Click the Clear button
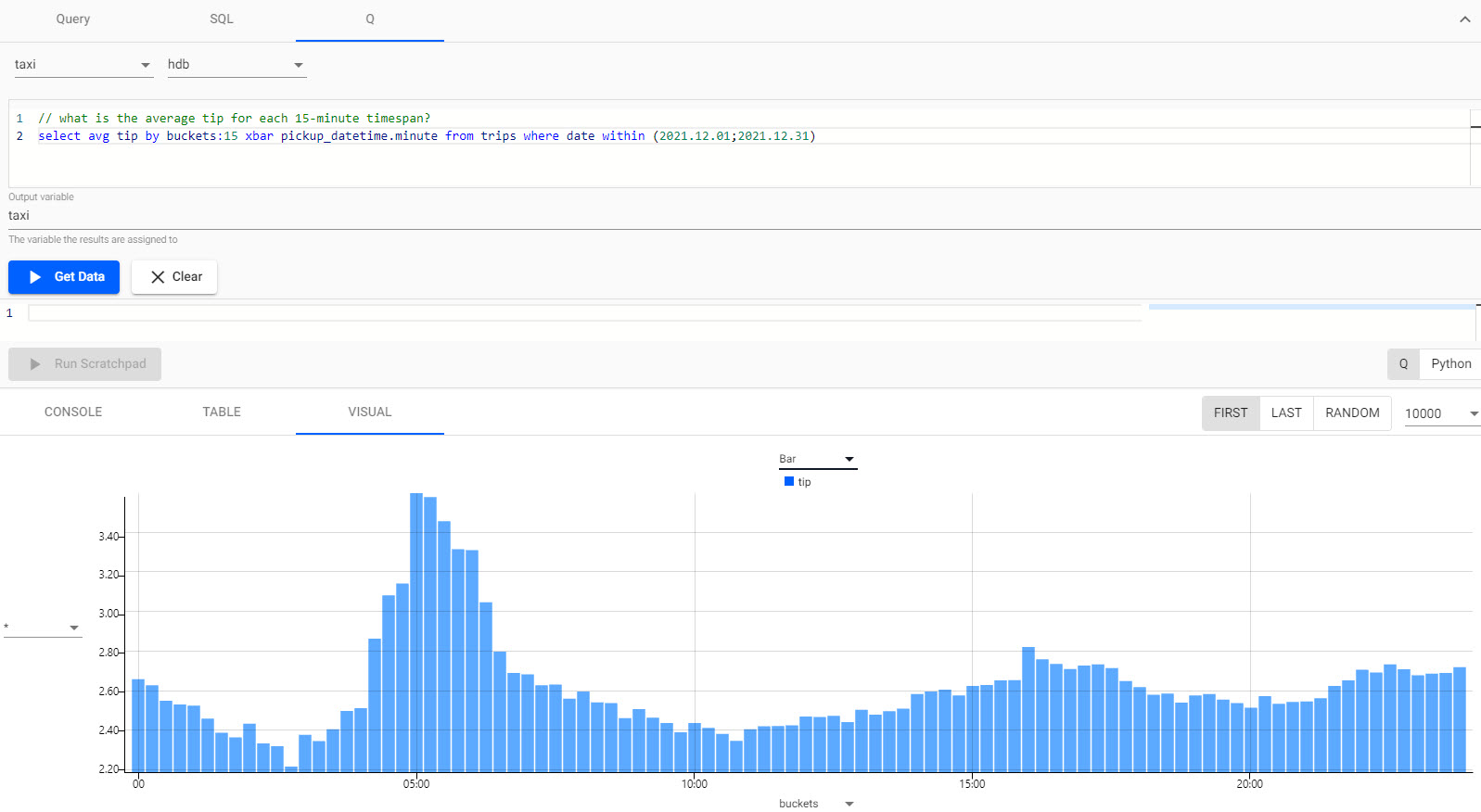The width and height of the screenshot is (1481, 812). pos(174,277)
